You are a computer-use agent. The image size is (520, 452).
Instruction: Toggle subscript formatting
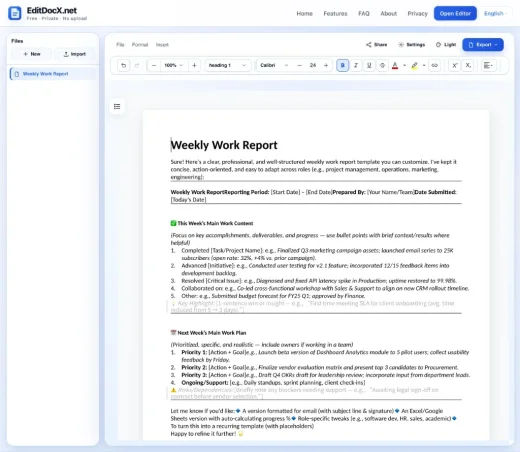[x=468, y=65]
